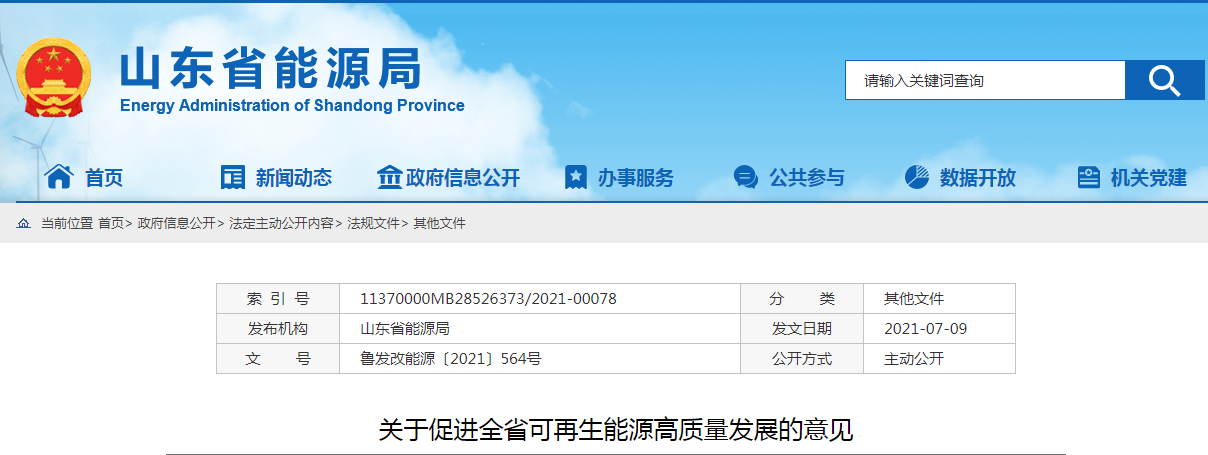
Task: Open 法定主动公开内容 breadcrumb link
Action: (x=281, y=223)
